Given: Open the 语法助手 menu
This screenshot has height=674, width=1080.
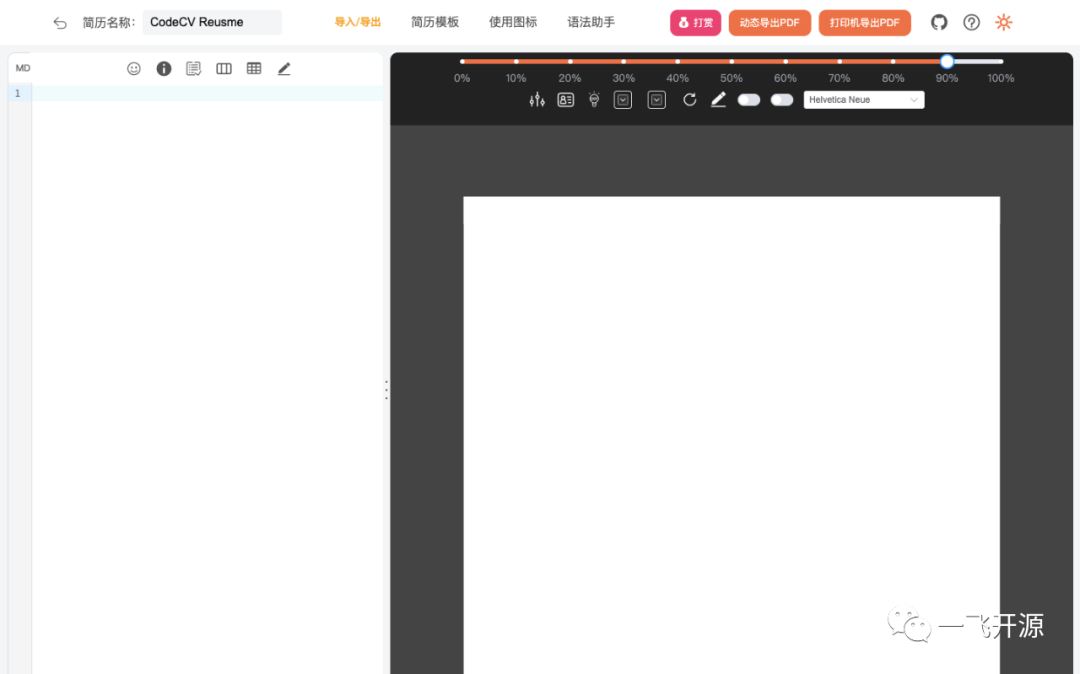Looking at the screenshot, I should [x=590, y=22].
